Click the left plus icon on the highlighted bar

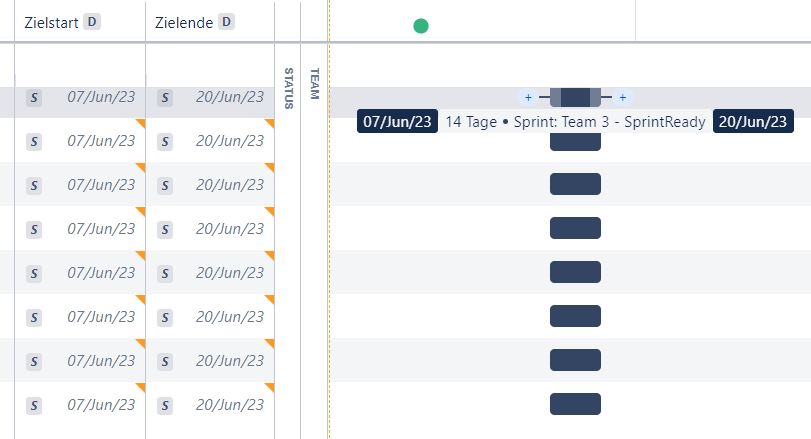pyautogui.click(x=528, y=97)
